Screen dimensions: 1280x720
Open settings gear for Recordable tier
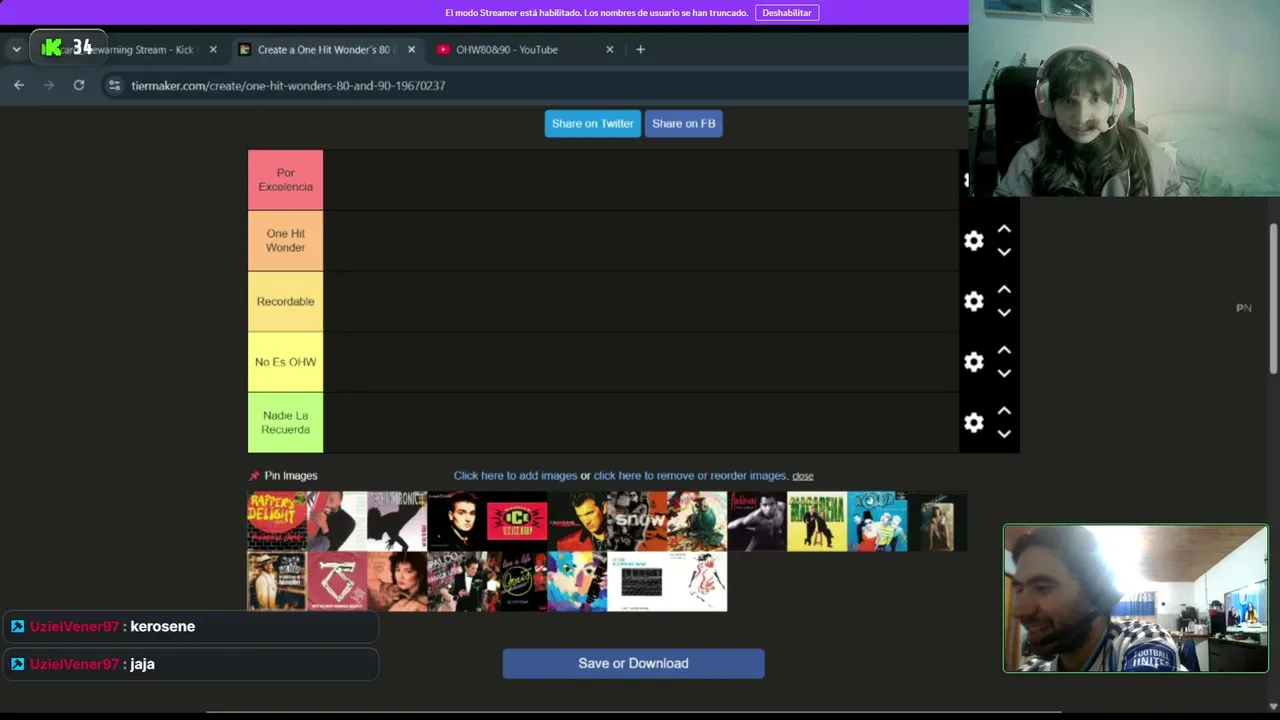(x=973, y=302)
